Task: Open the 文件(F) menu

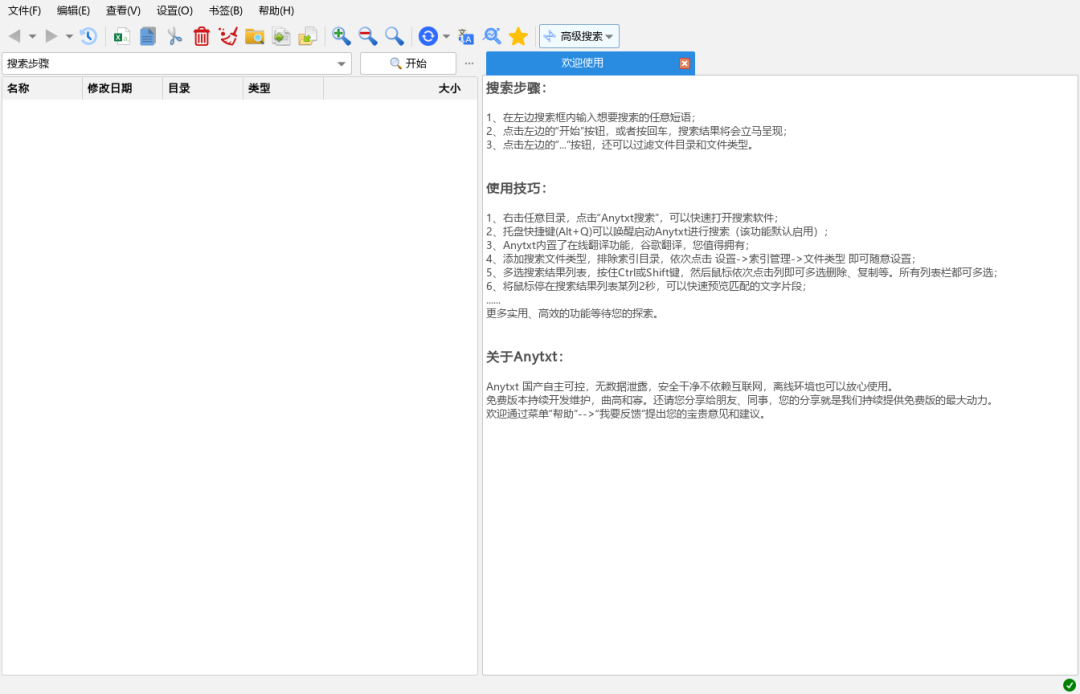Action: click(x=24, y=10)
